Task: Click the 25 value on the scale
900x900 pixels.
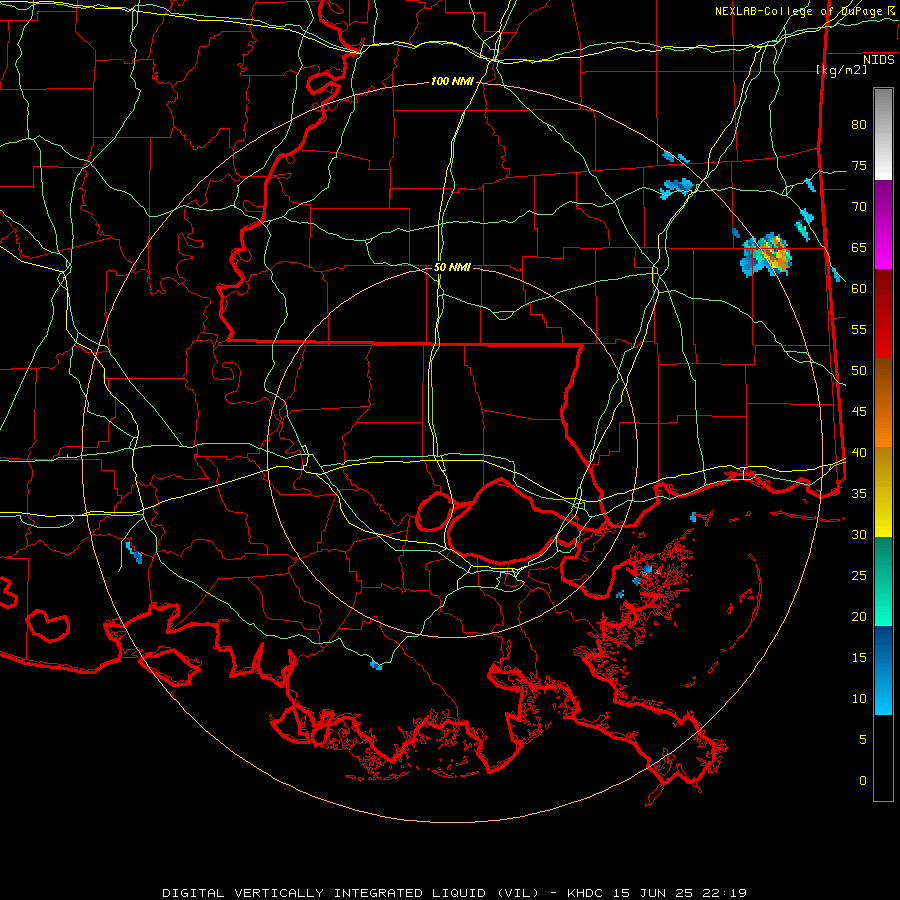Action: 859,576
